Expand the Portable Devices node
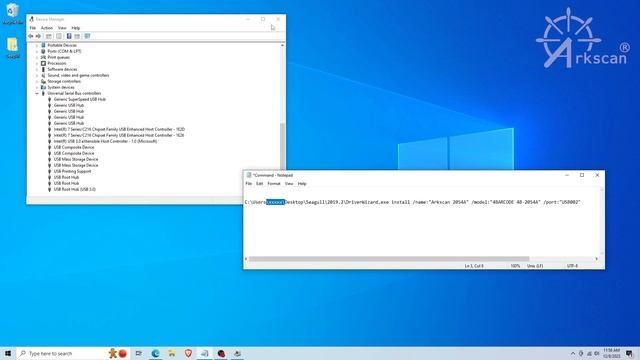 pyautogui.click(x=37, y=45)
